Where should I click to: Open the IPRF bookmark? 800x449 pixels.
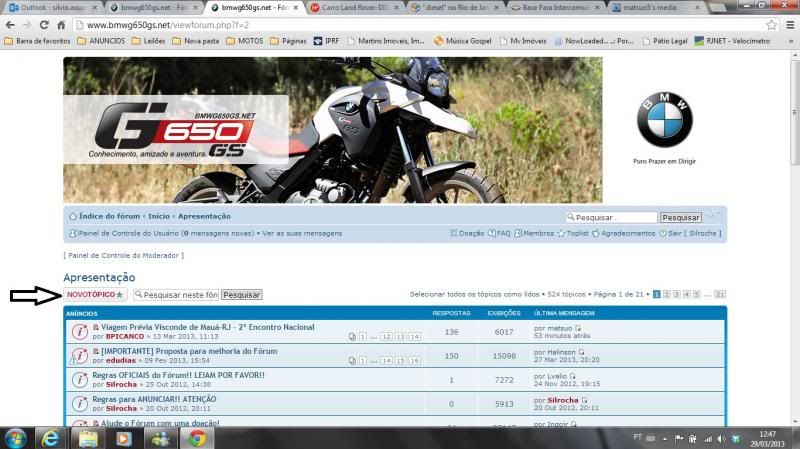point(327,41)
